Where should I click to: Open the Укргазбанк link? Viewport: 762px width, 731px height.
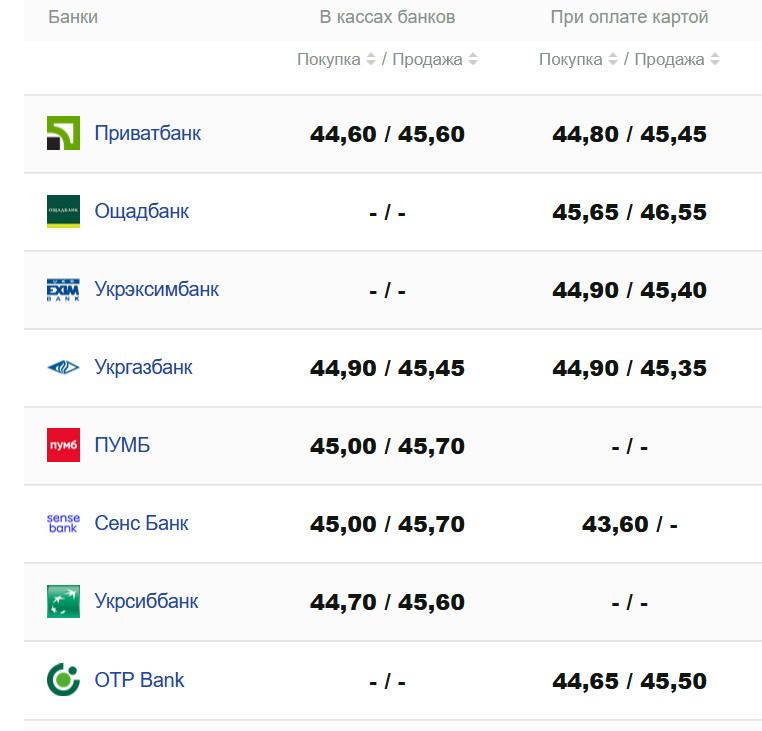point(143,367)
